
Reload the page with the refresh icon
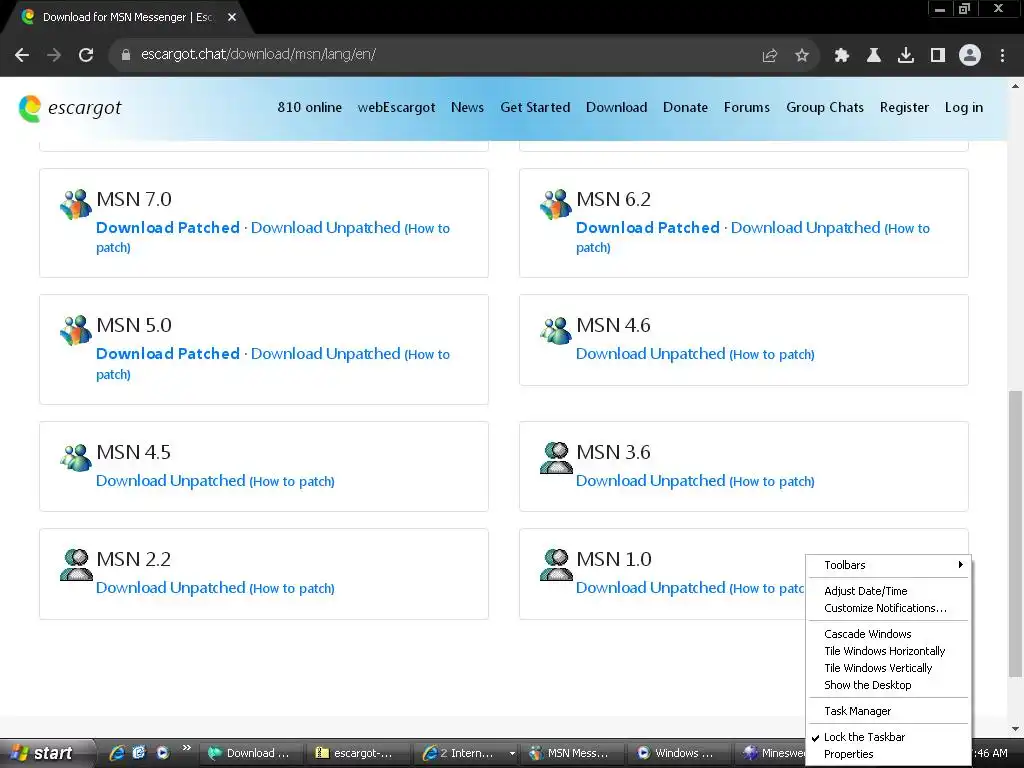[86, 55]
